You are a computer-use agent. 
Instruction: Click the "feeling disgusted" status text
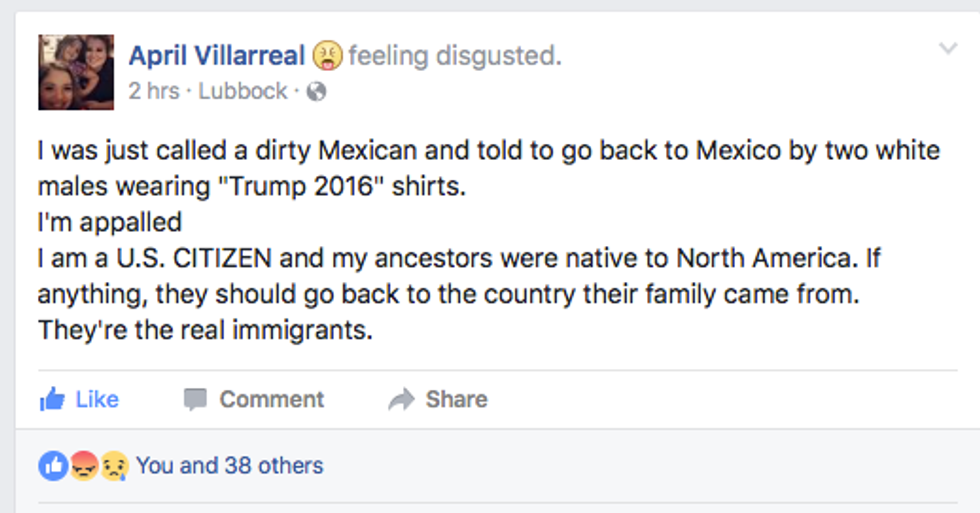[454, 56]
